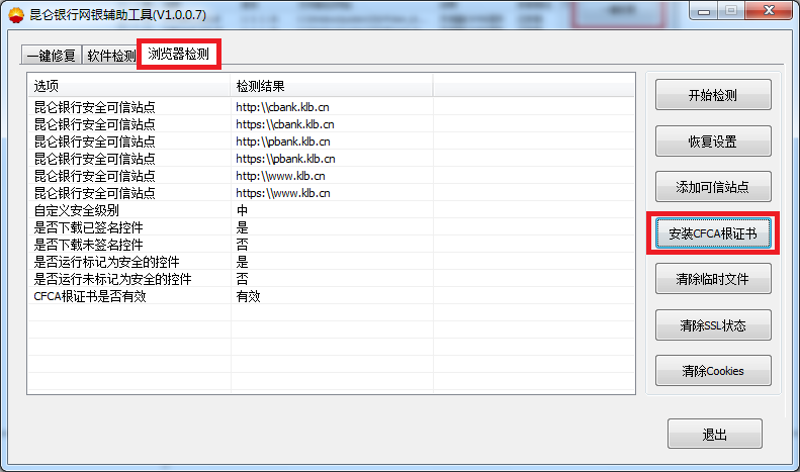
Task: Click the 清除临时文件 button
Action: click(712, 279)
